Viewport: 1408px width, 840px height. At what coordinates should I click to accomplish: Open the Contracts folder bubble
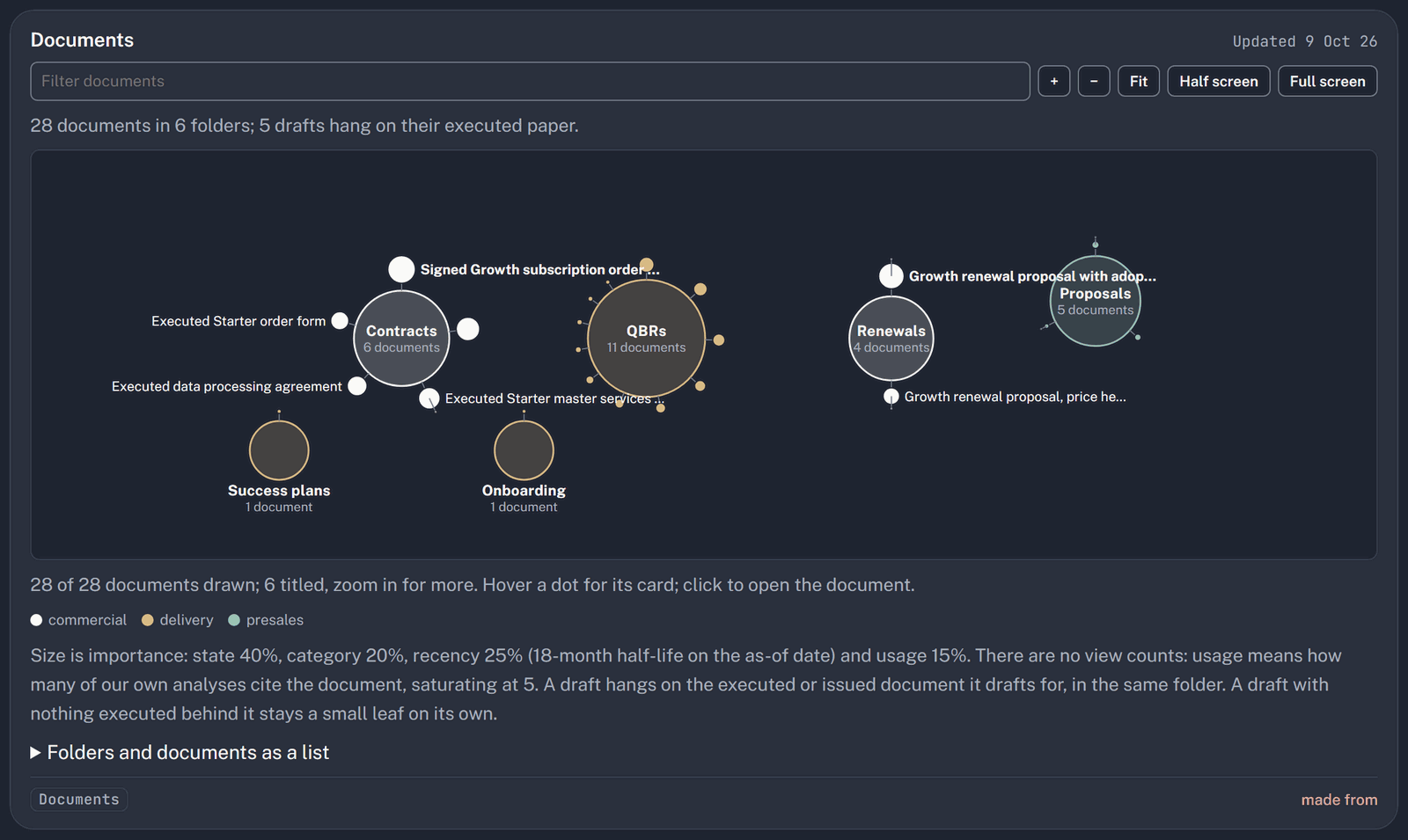click(x=401, y=339)
